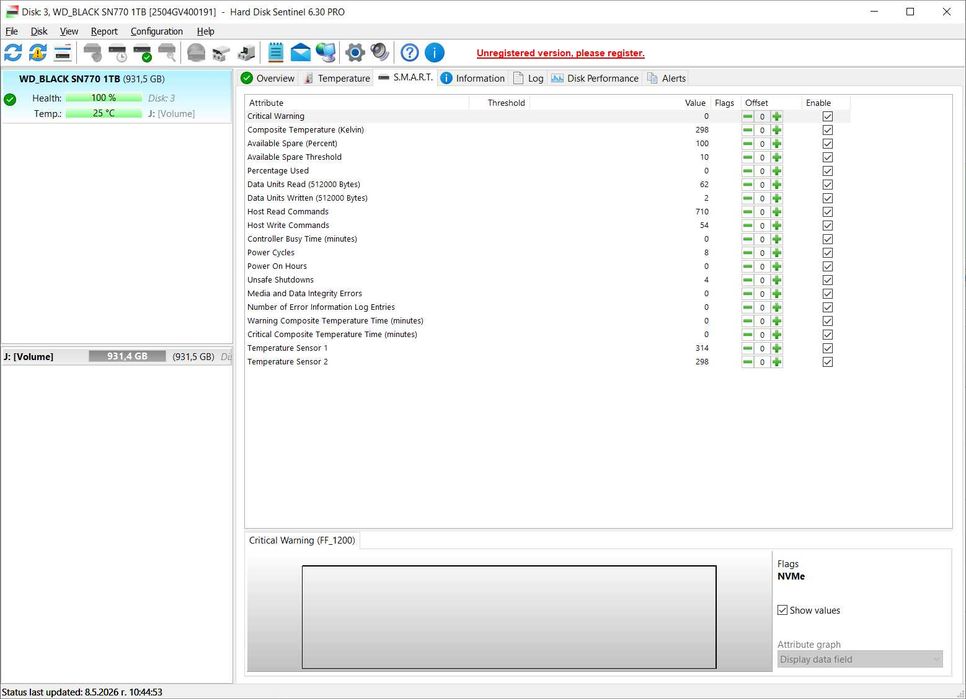Click the blue envelope email toolbar icon

pyautogui.click(x=301, y=53)
